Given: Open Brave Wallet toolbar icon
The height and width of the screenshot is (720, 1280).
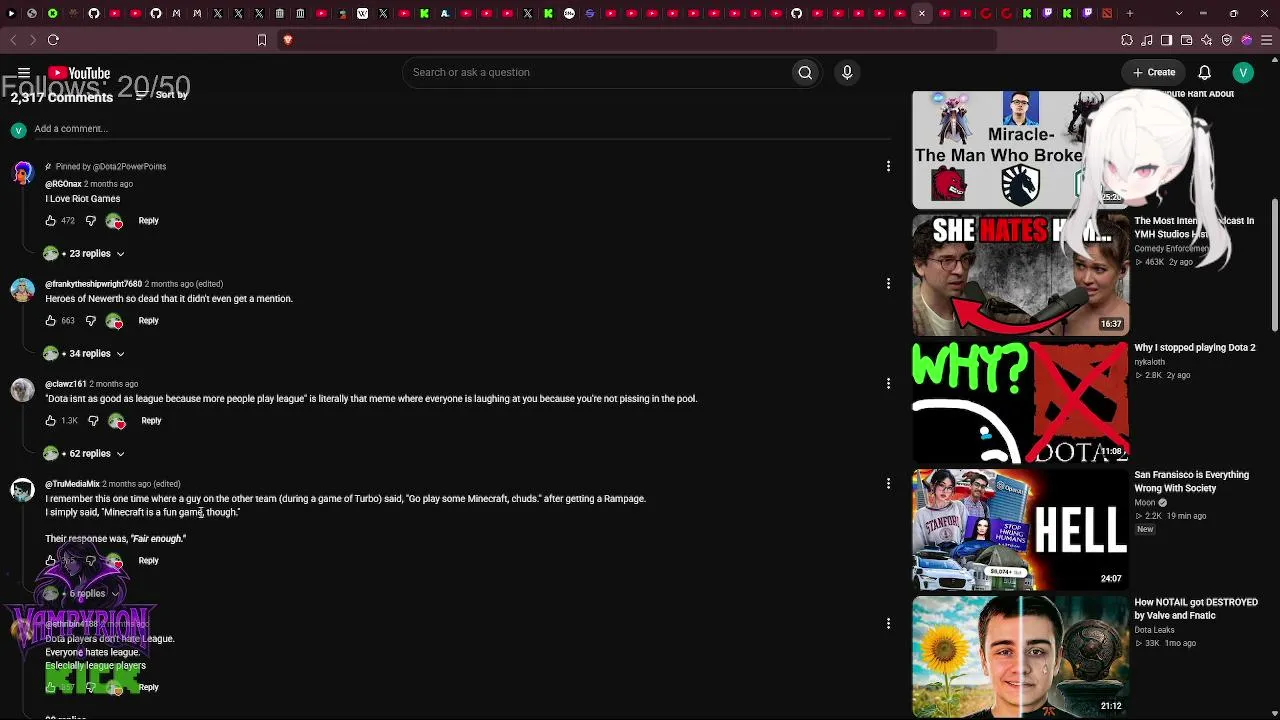Looking at the screenshot, I should (x=1187, y=40).
